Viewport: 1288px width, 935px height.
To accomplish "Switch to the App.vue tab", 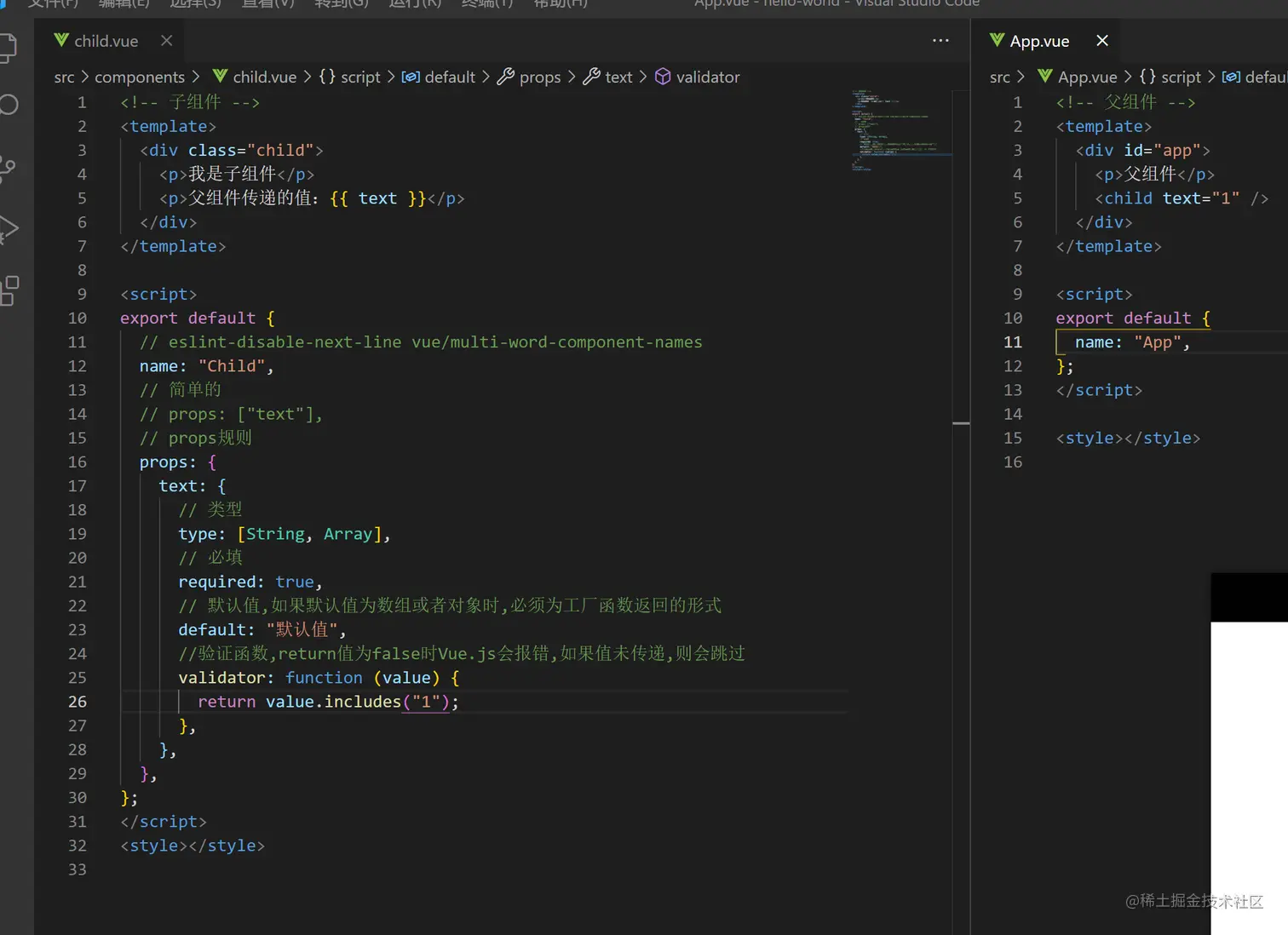I will click(x=1038, y=40).
